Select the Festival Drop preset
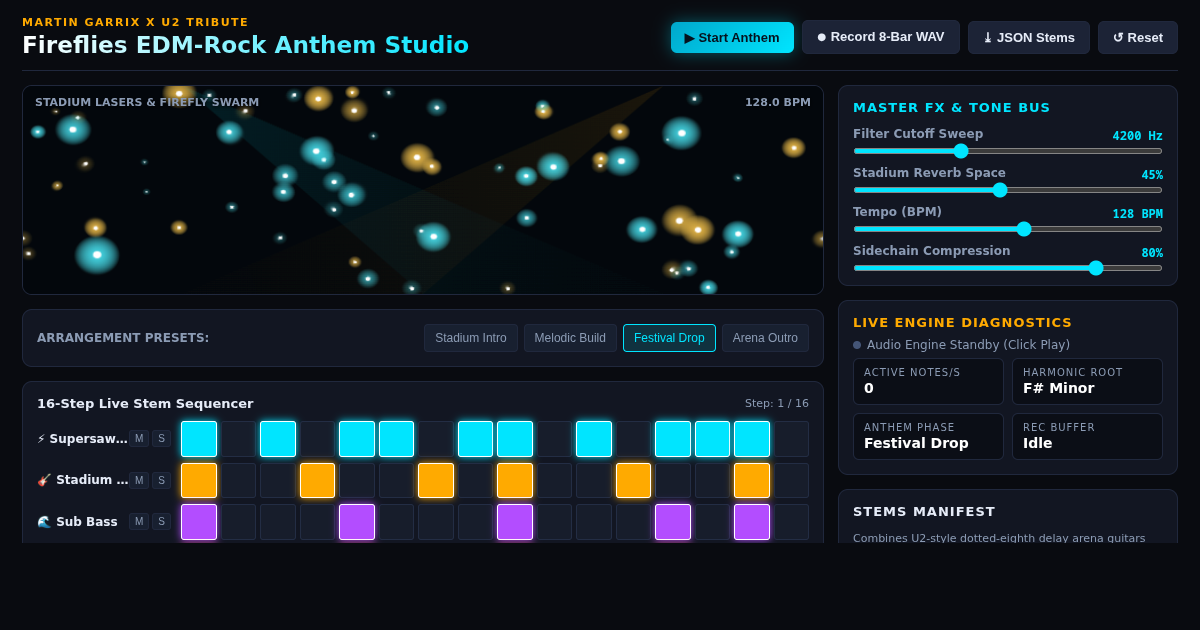 [669, 338]
